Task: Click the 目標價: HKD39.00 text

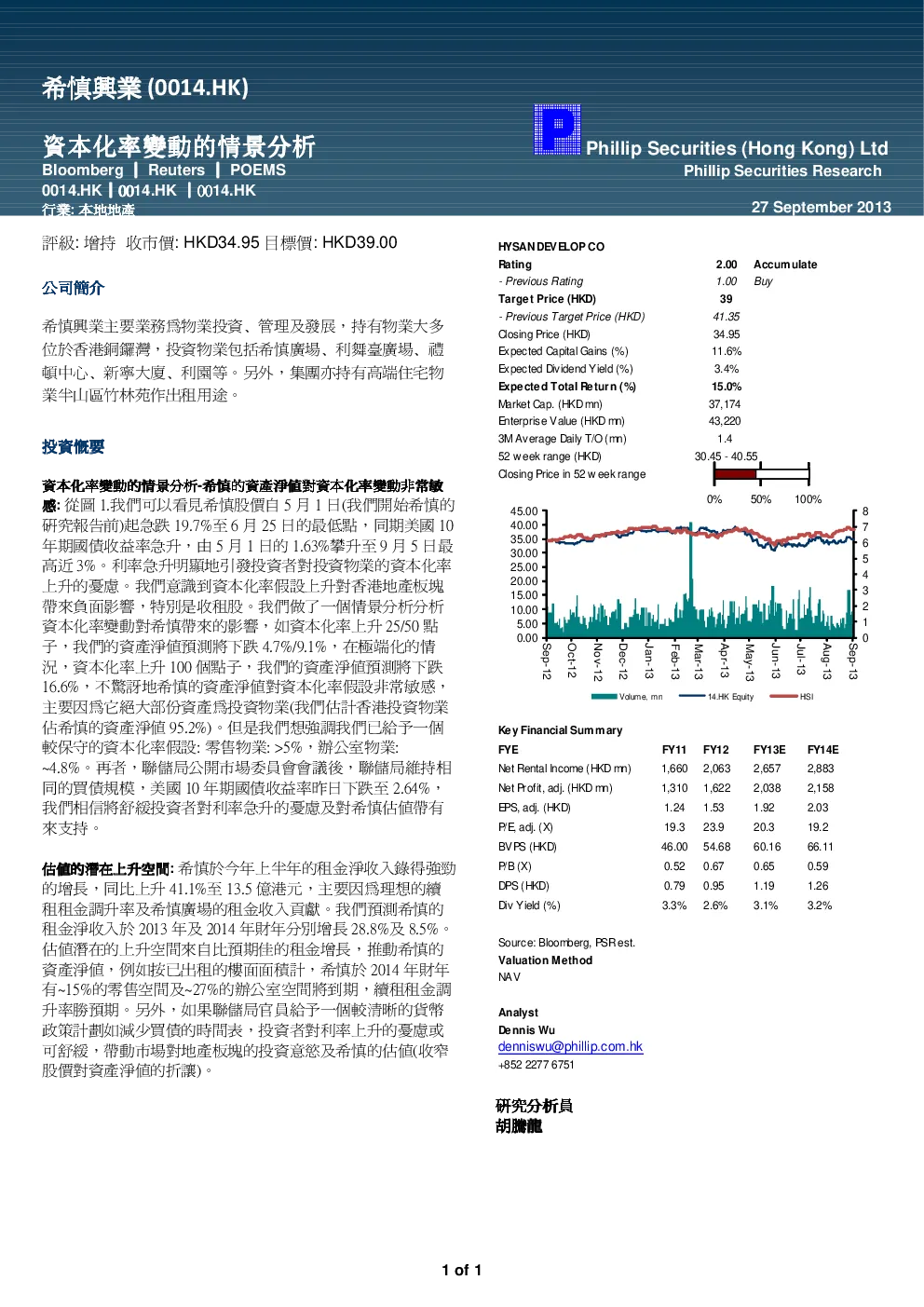Action: click(331, 243)
